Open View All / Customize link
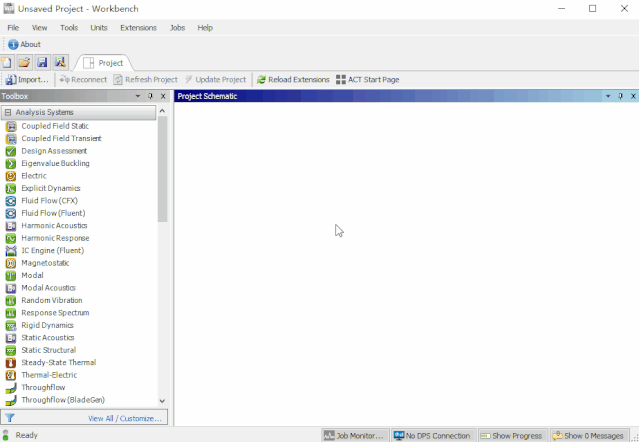This screenshot has height=442, width=639. point(125,418)
